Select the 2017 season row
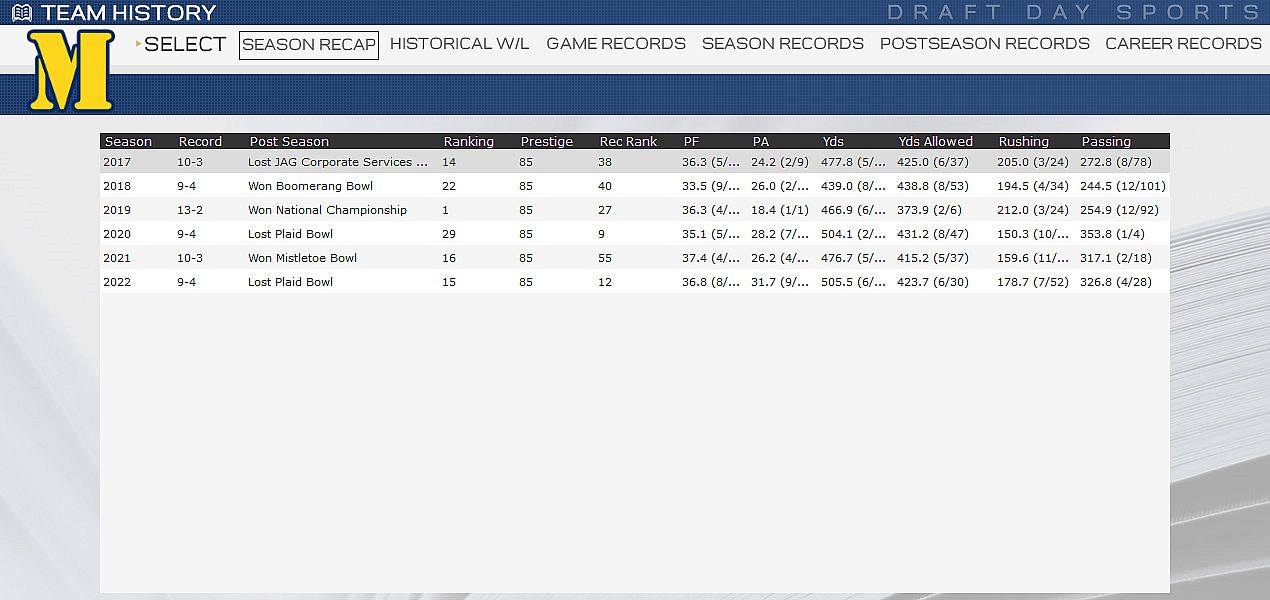Image resolution: width=1270 pixels, height=600 pixels. 635,162
